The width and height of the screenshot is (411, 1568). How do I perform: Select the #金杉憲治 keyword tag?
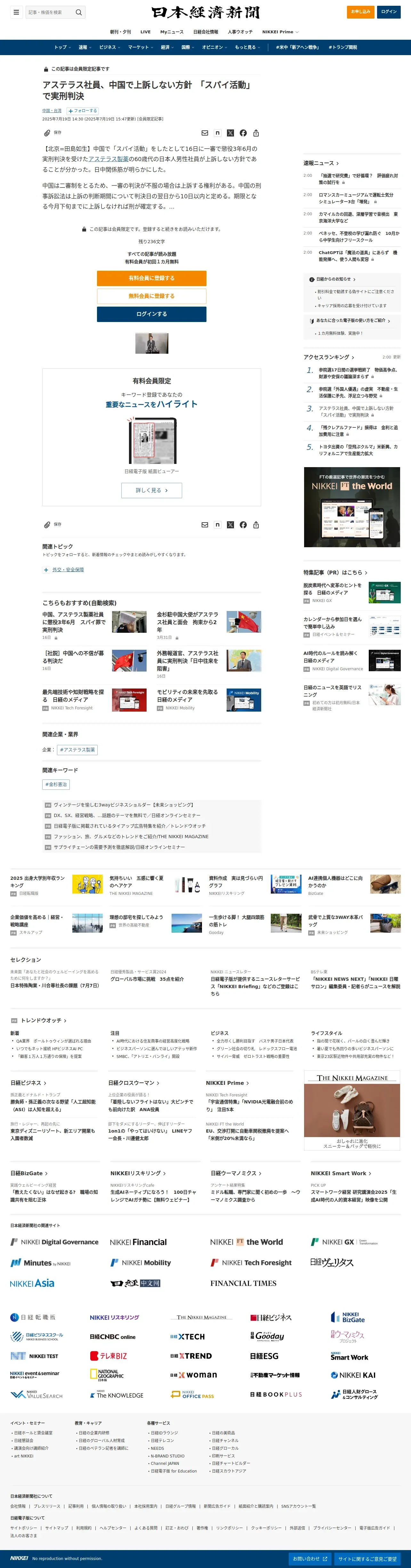tap(56, 785)
